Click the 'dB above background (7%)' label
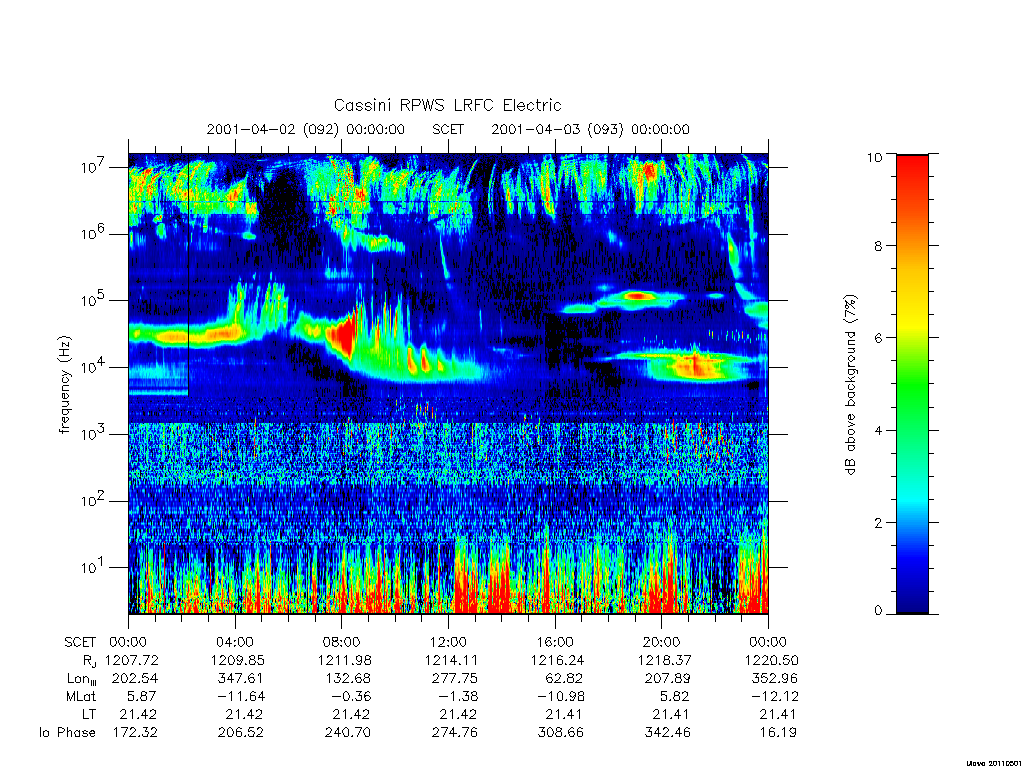The width and height of the screenshot is (1024, 768). tap(850, 385)
